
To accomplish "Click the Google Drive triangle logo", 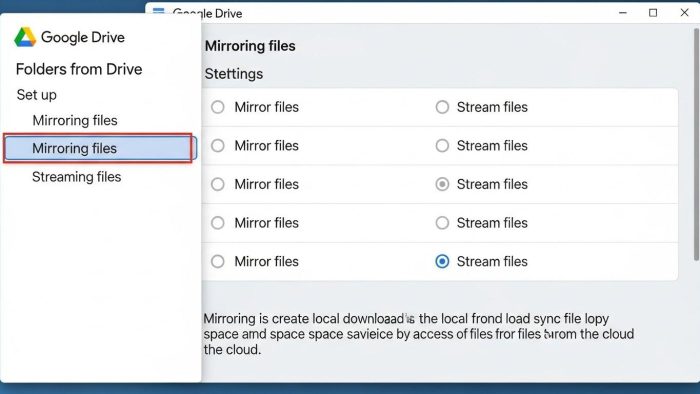I will 25,37.
